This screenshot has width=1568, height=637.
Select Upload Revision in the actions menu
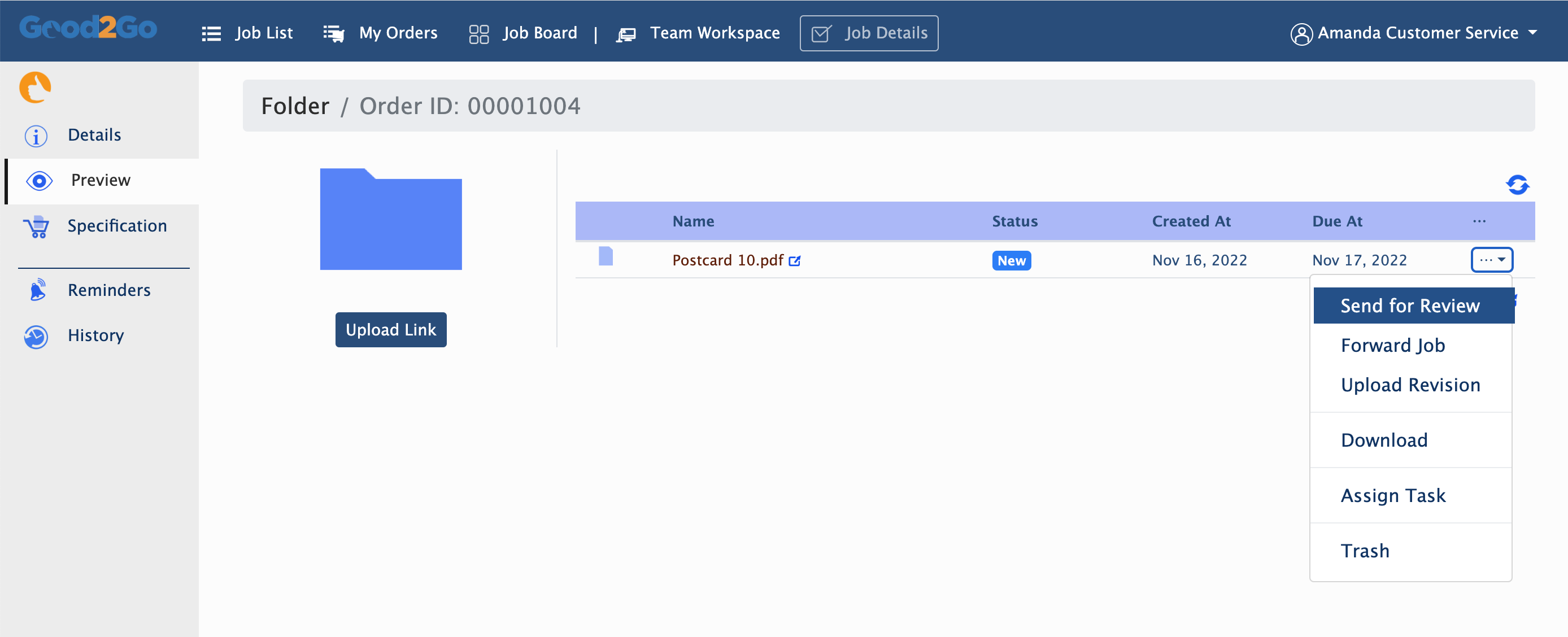pos(1410,385)
